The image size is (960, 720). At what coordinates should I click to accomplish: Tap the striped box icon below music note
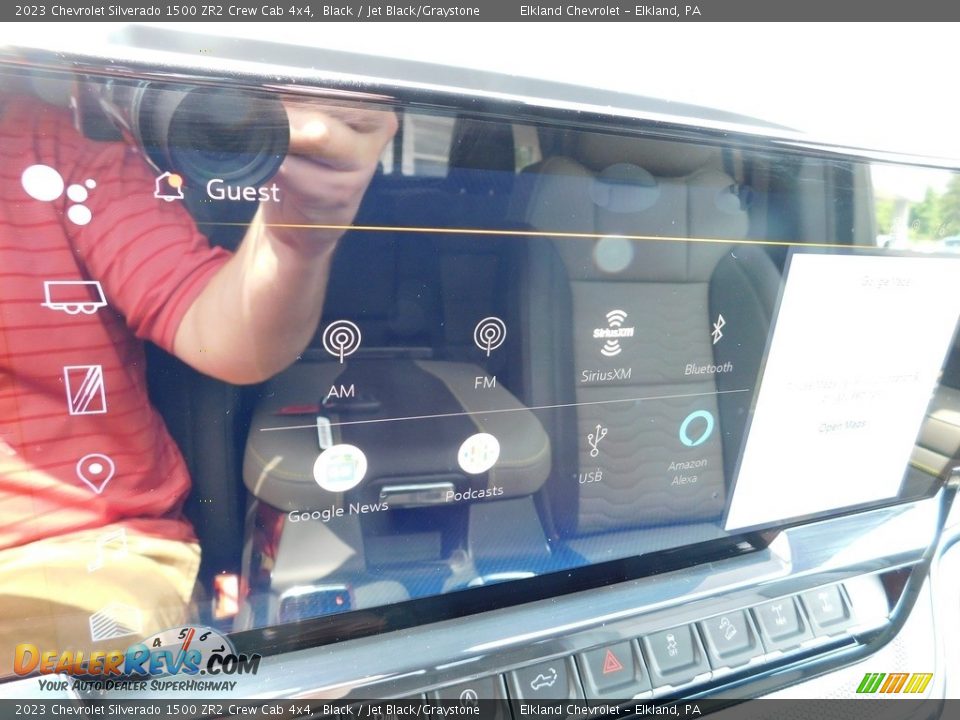pyautogui.click(x=114, y=620)
